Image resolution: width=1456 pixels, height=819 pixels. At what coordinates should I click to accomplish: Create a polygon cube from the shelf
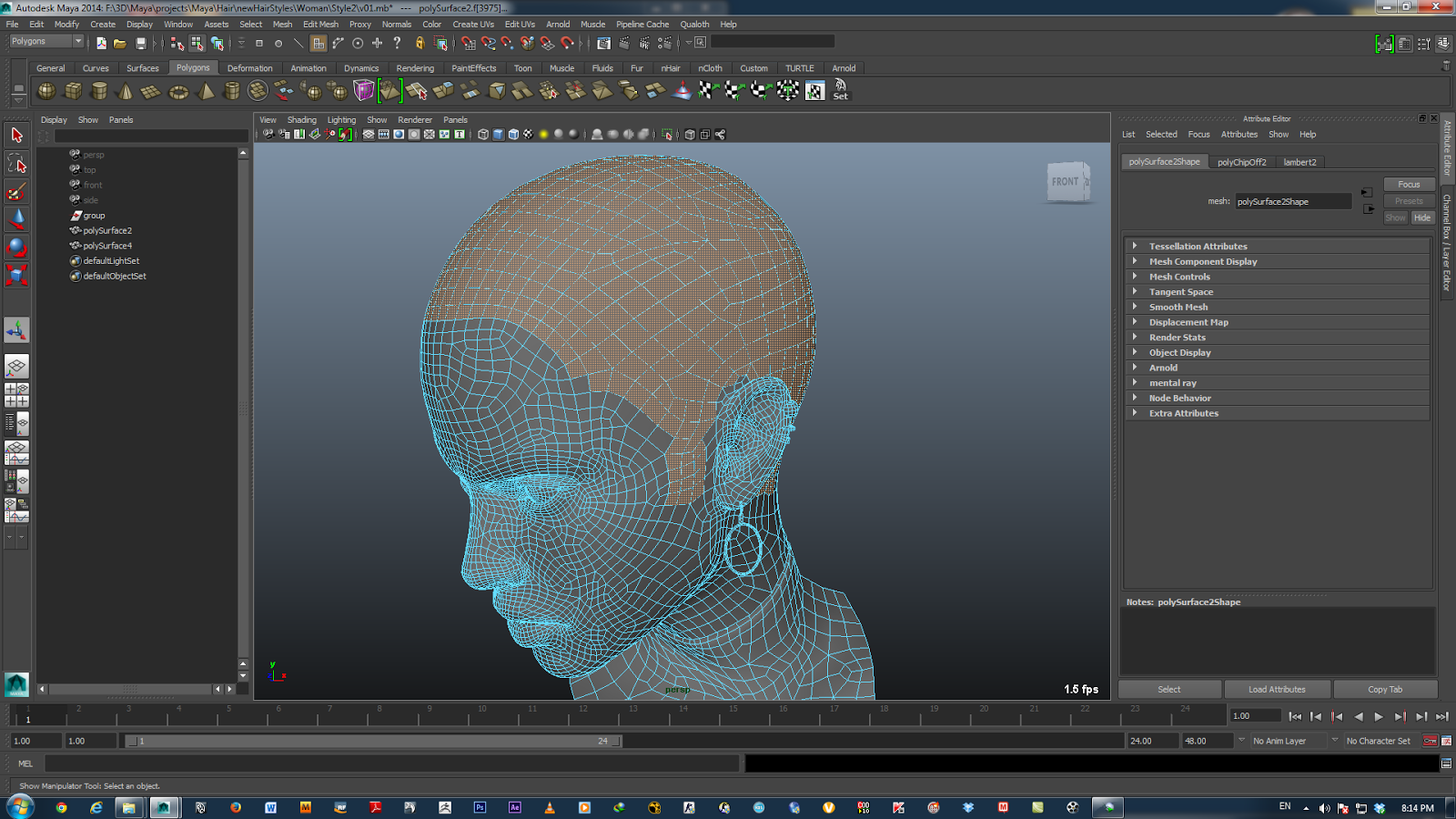pyautogui.click(x=73, y=90)
